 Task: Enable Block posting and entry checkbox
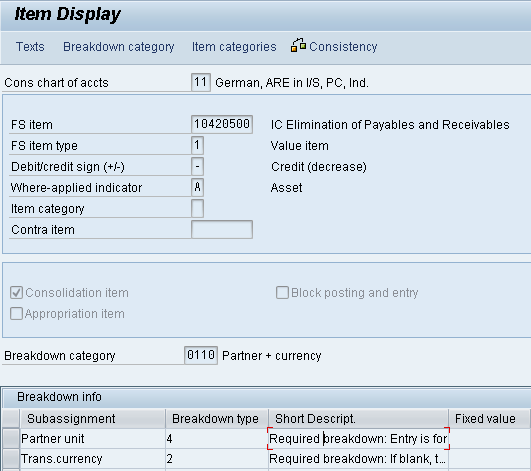(282, 293)
